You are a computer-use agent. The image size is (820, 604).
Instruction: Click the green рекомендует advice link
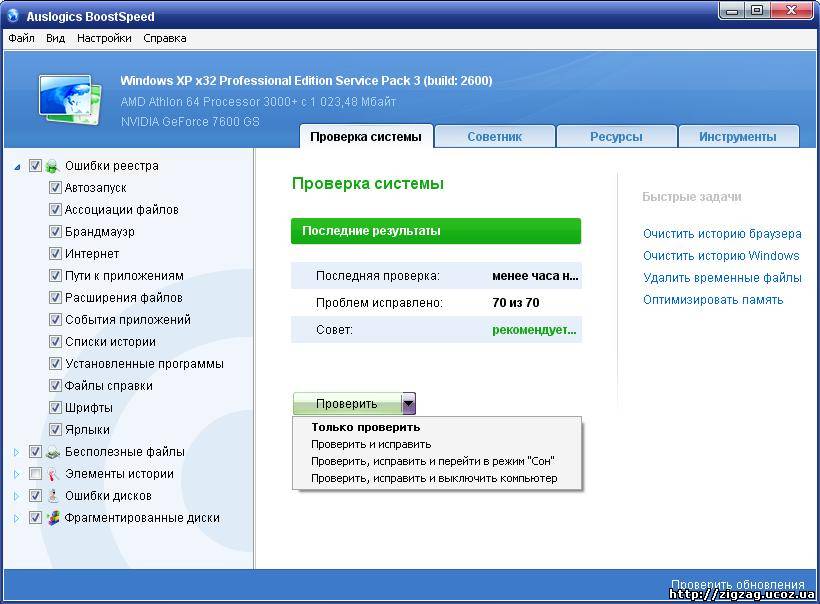tap(534, 330)
